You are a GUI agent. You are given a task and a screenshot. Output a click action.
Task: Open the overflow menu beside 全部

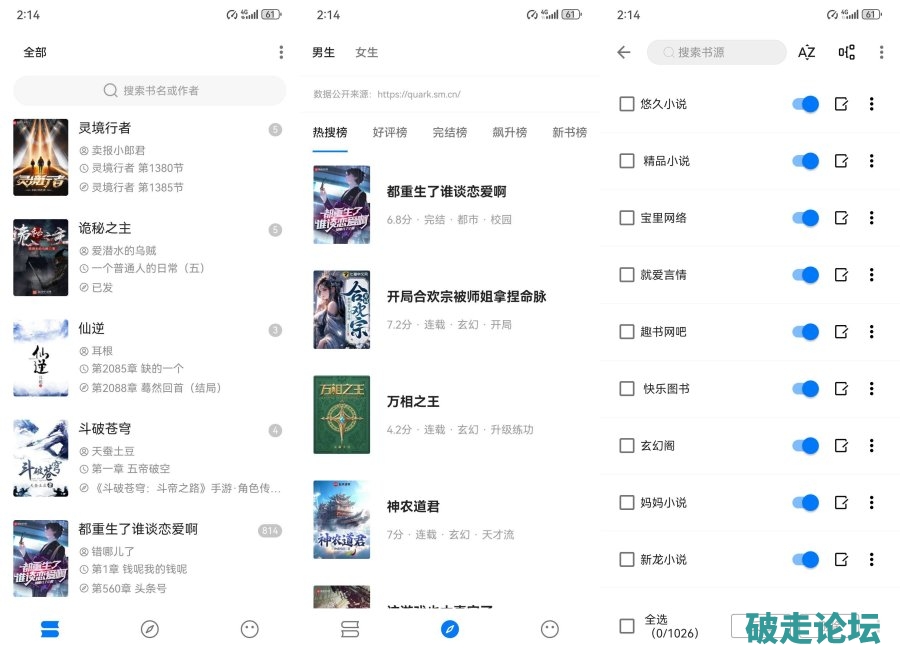pyautogui.click(x=281, y=52)
